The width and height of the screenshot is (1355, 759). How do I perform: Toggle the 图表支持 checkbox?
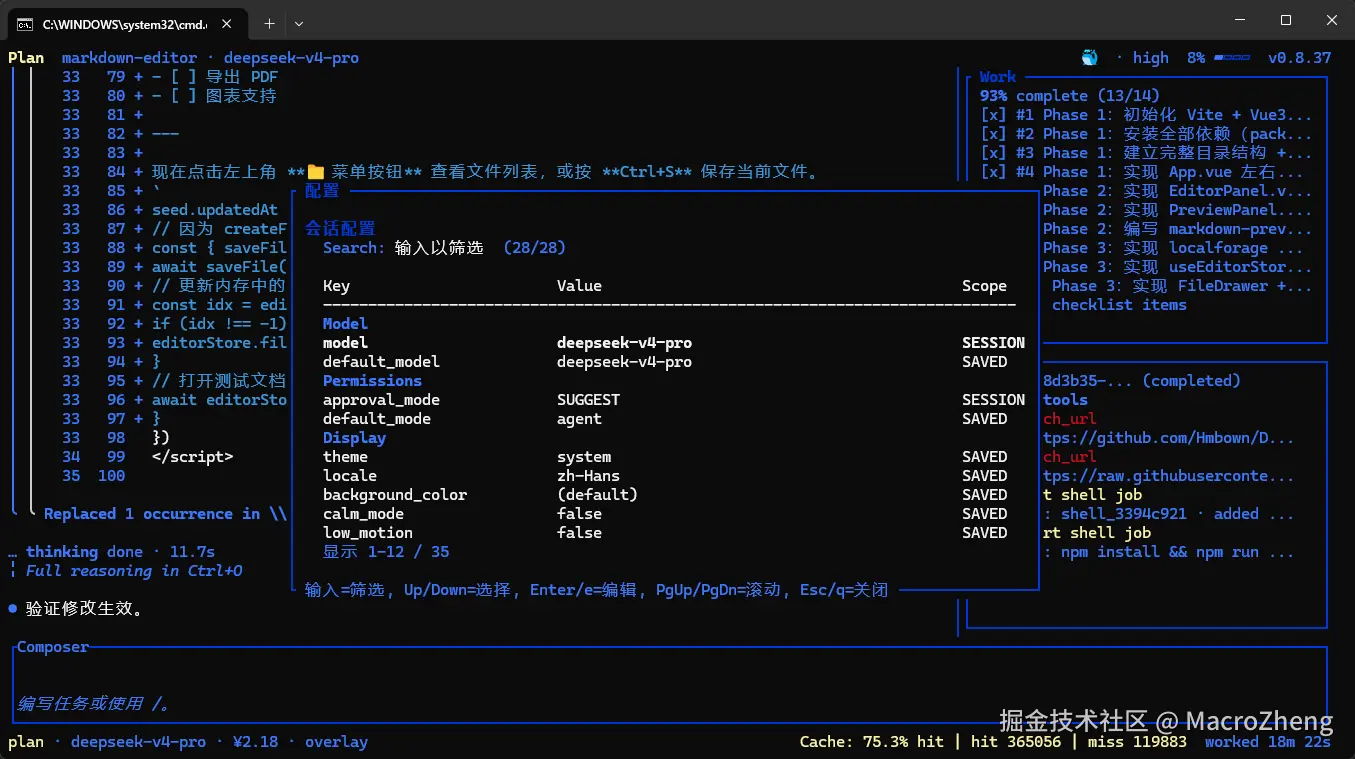184,96
